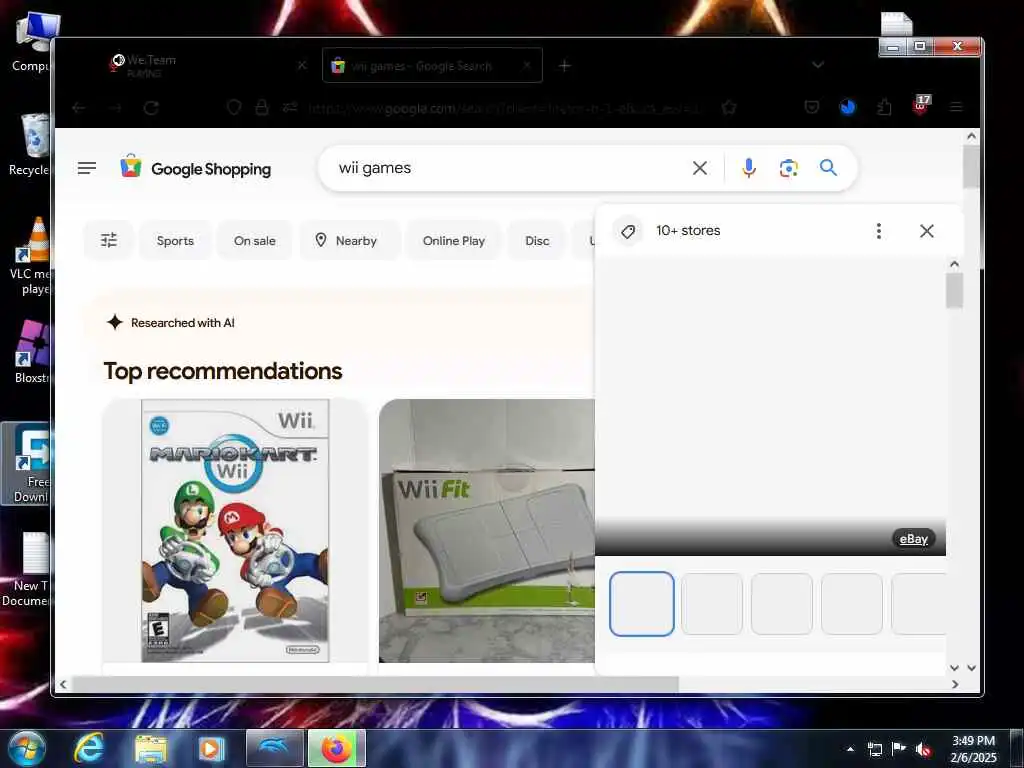This screenshot has height=768, width=1024.
Task: Select the first highlighted product thumbnail
Action: [x=641, y=603]
